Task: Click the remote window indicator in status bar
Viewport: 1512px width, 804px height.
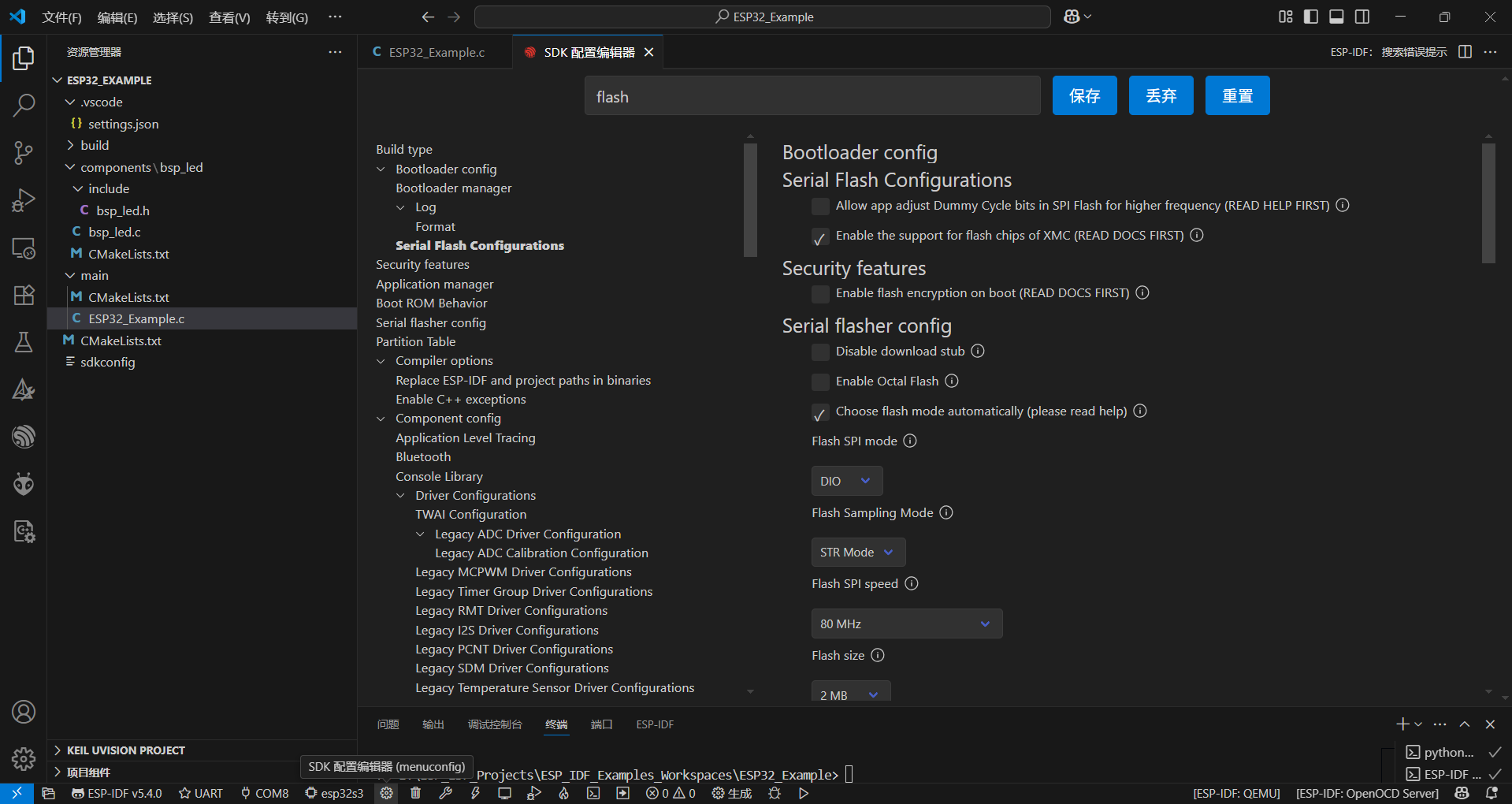Action: [x=17, y=793]
